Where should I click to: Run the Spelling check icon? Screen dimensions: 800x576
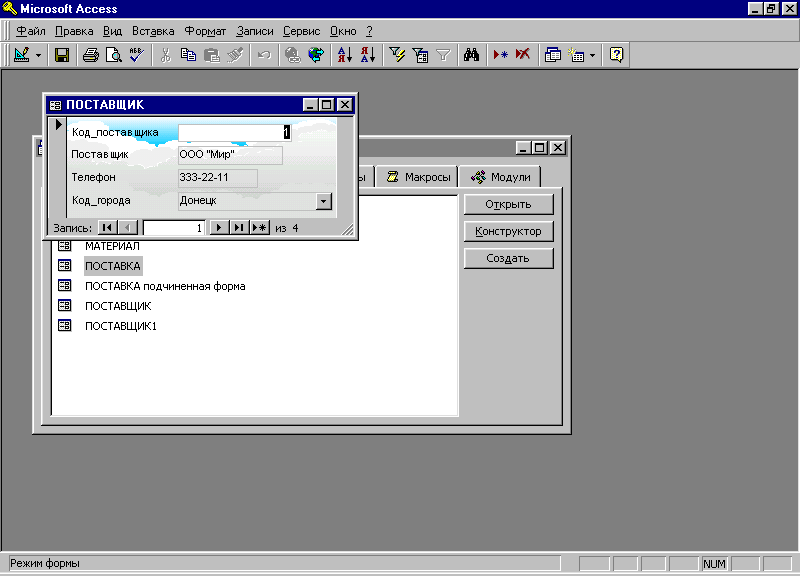(137, 55)
